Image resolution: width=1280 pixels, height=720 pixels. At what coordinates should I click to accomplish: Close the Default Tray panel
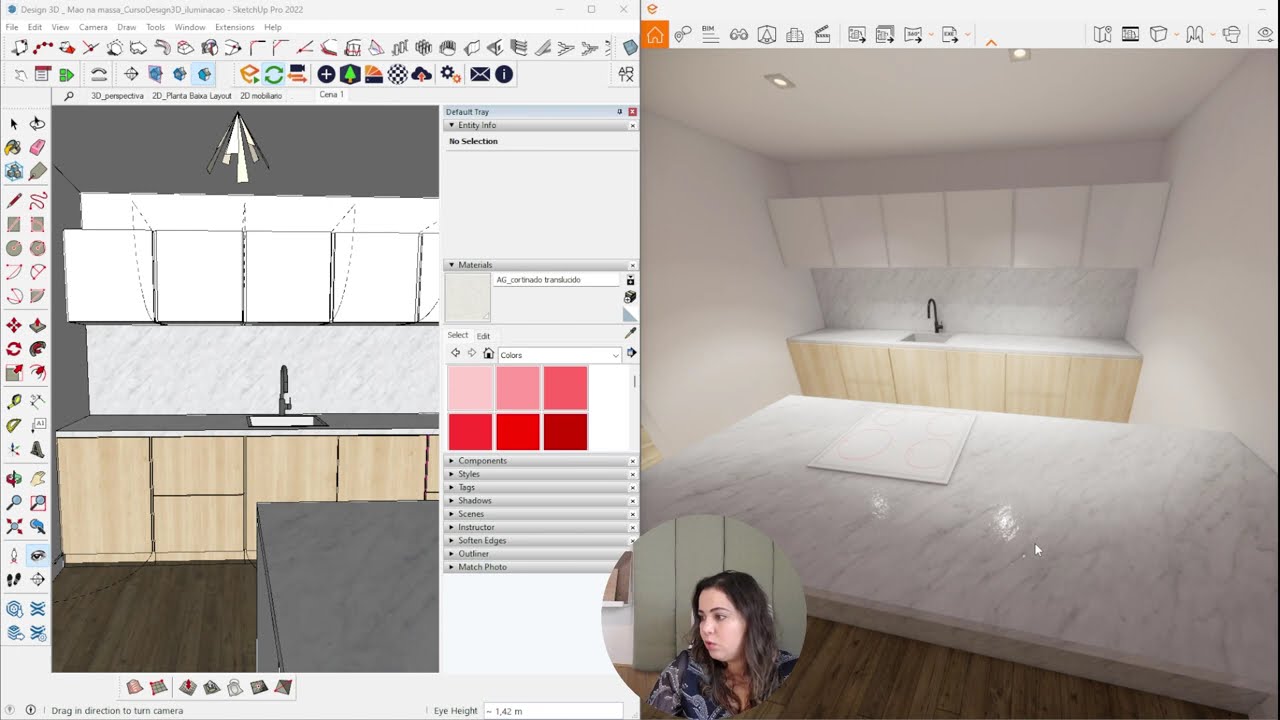632,112
